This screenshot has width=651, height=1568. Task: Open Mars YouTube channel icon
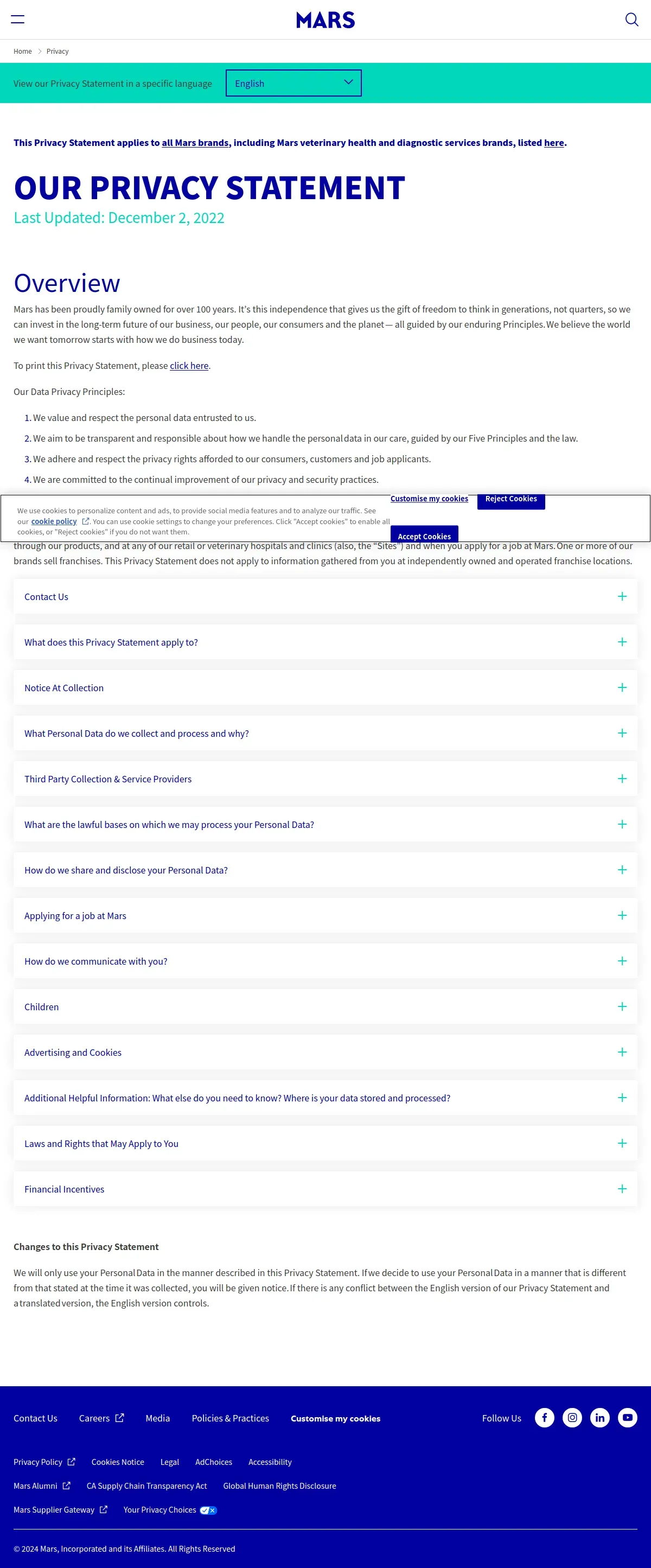pyautogui.click(x=627, y=1418)
